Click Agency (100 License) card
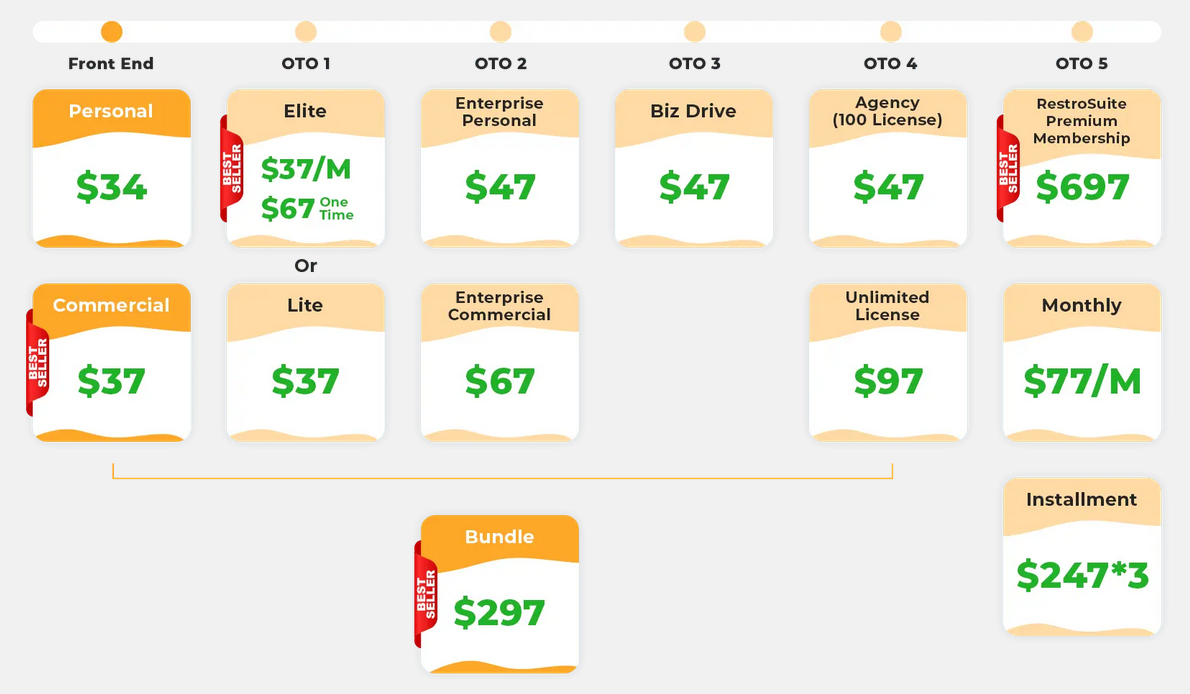Image resolution: width=1190 pixels, height=694 pixels. pyautogui.click(x=888, y=169)
